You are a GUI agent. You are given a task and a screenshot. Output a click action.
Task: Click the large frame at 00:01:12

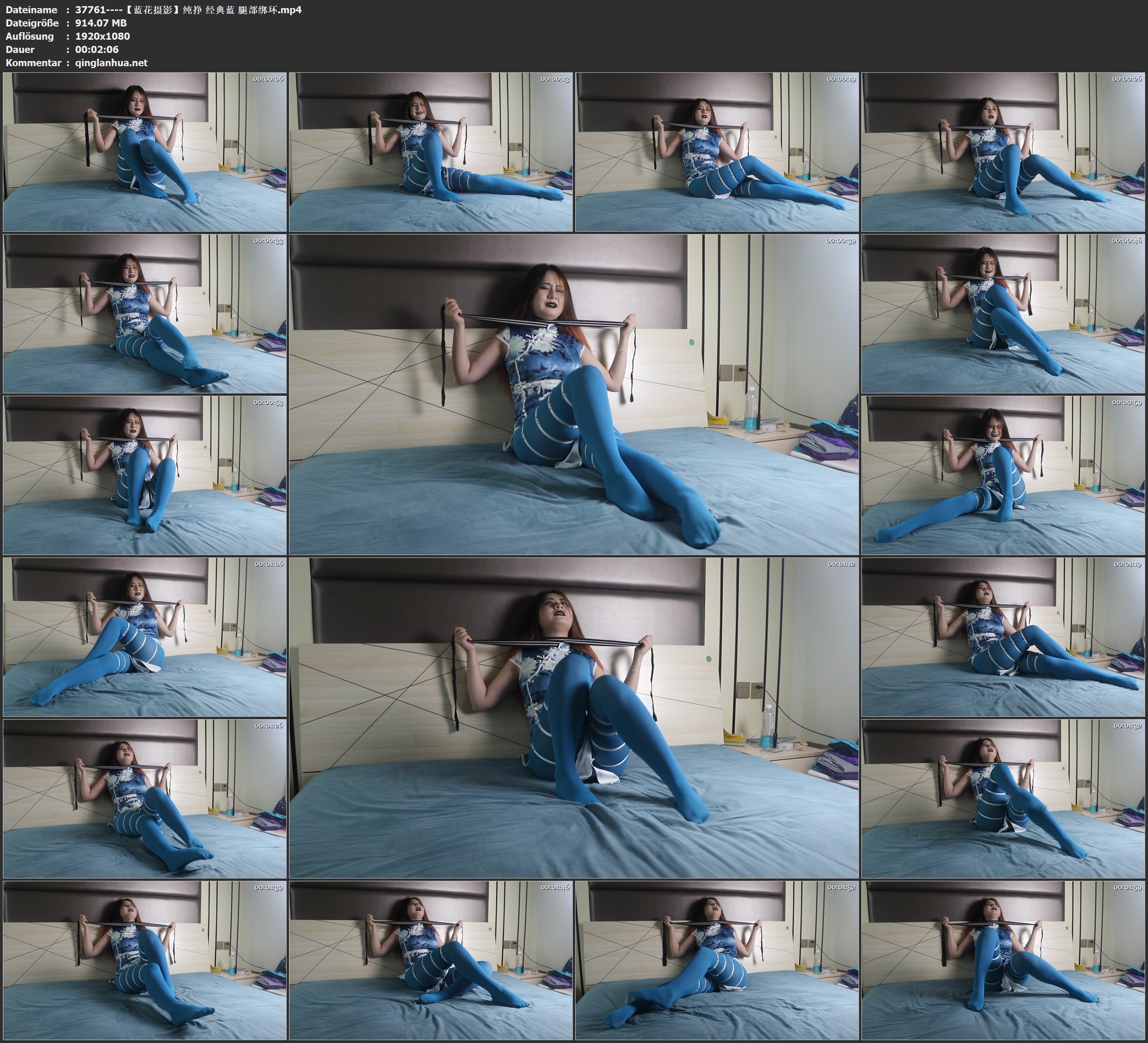coord(574,717)
